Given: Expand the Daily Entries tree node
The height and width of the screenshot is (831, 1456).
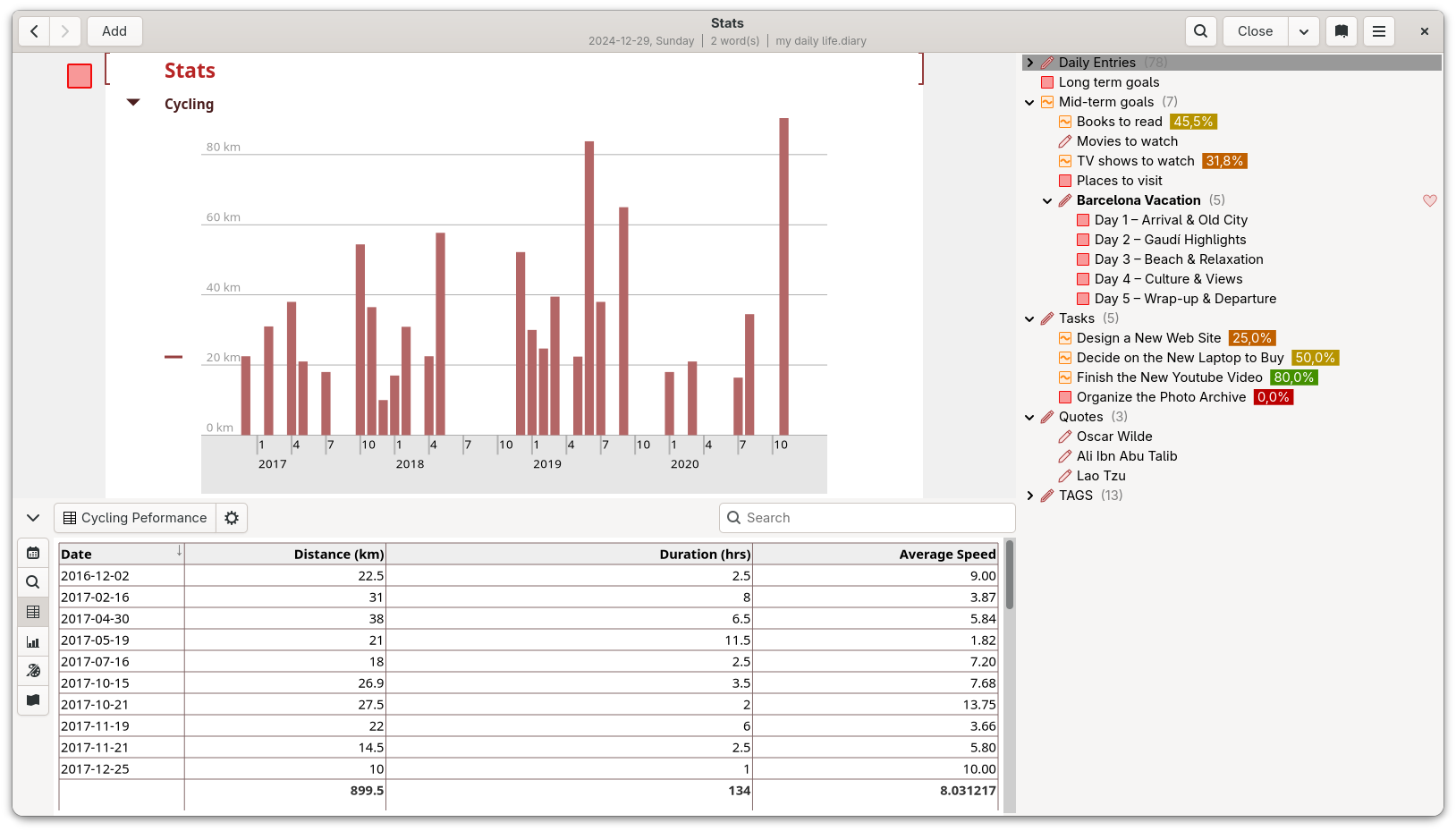Looking at the screenshot, I should click(x=1030, y=63).
